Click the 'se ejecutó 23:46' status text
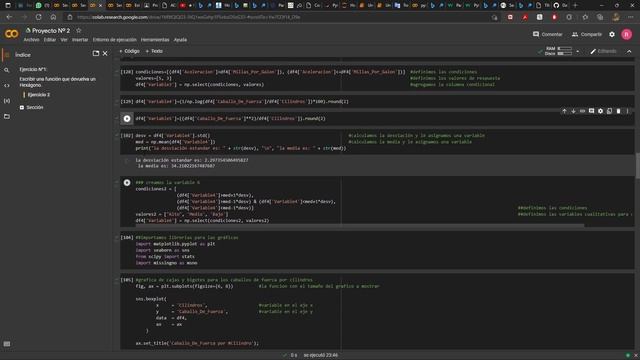The height and width of the screenshot is (360, 640). pos(320,355)
